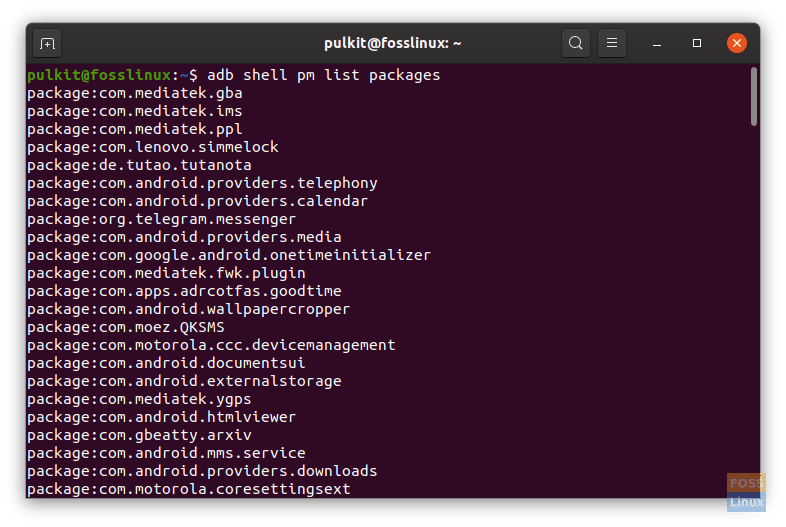
Task: Click the window title pulkit@fosslinux: ~
Action: pos(392,44)
